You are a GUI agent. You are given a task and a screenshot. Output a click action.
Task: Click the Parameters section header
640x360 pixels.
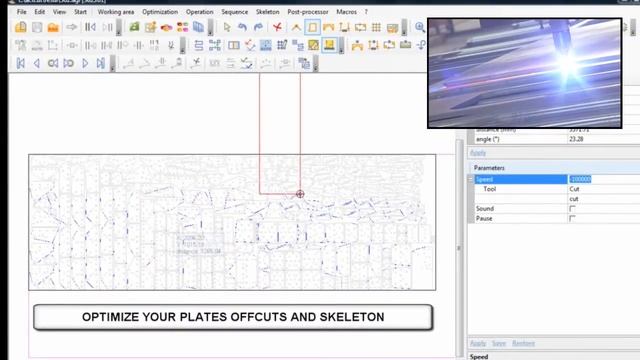click(489, 168)
